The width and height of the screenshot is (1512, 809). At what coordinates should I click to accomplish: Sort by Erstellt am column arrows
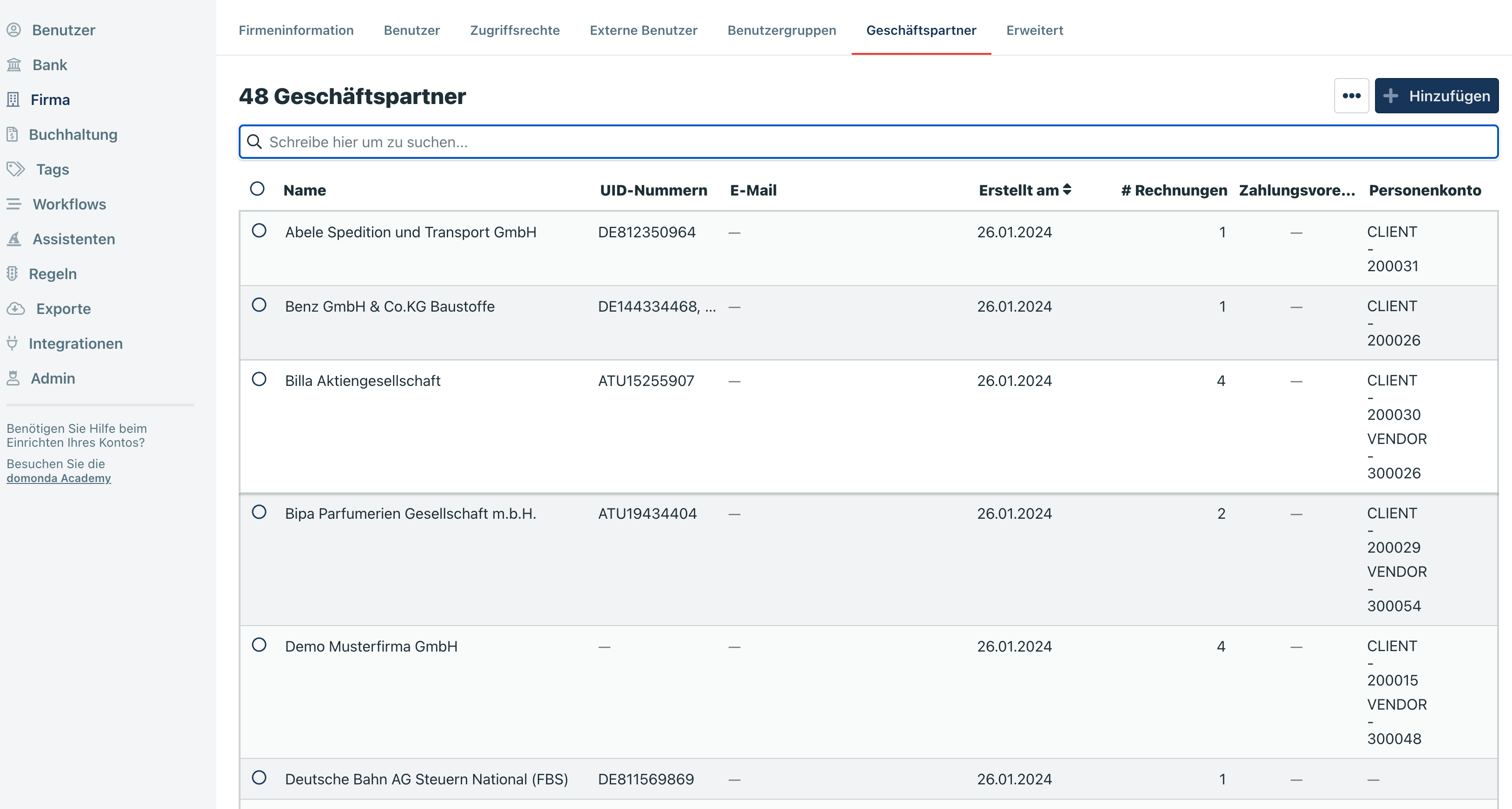click(1067, 189)
